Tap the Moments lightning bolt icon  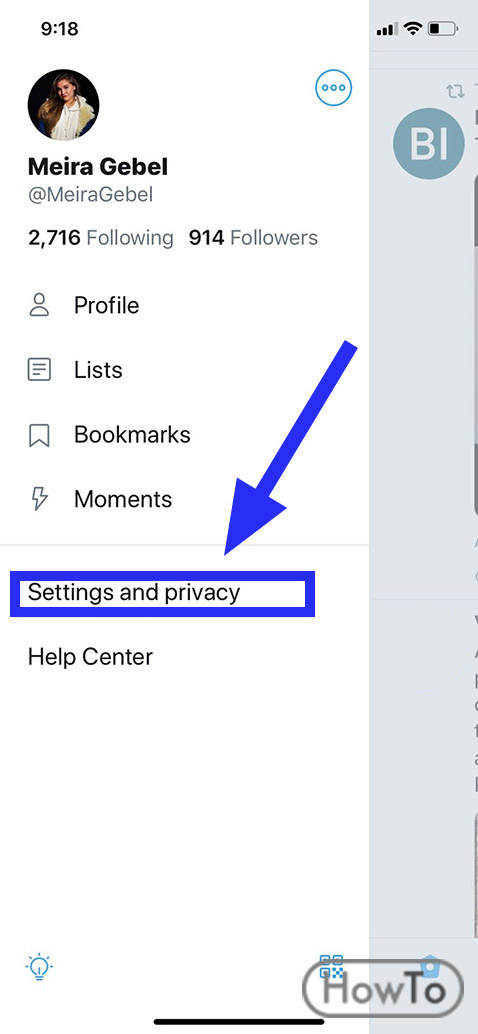(x=40, y=499)
